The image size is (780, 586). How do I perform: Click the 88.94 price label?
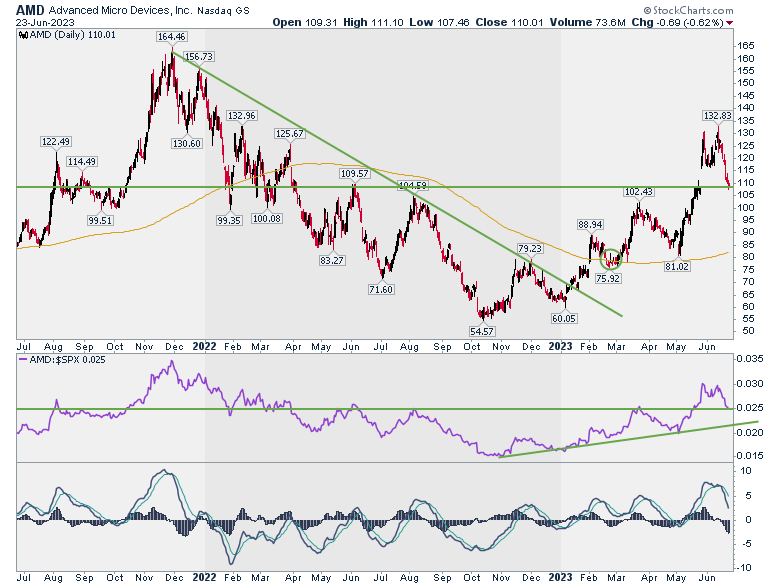(590, 225)
